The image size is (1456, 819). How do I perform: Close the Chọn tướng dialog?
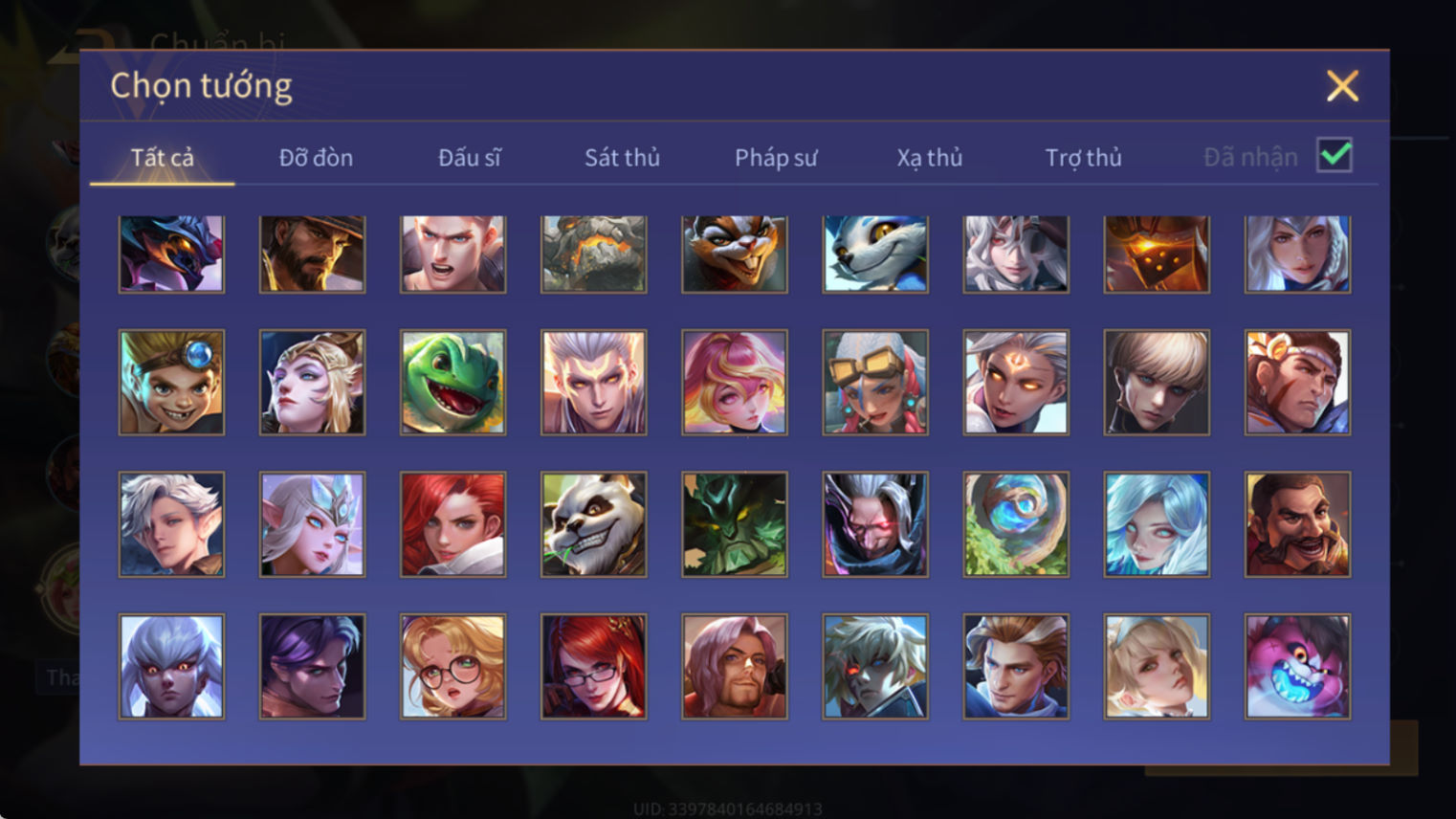pyautogui.click(x=1342, y=86)
